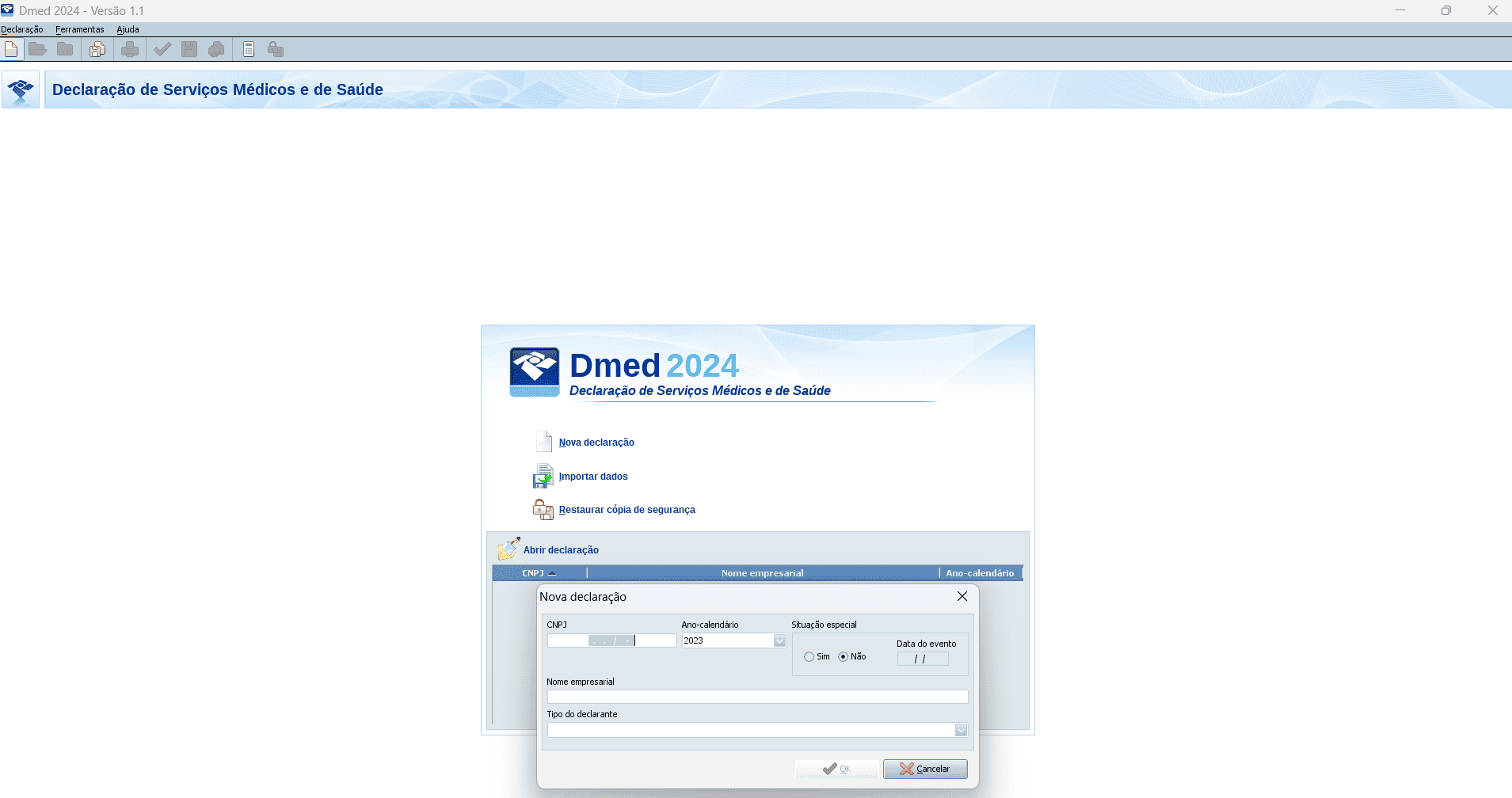Image resolution: width=1512 pixels, height=798 pixels.
Task: Open the Ferramentas menu
Action: (78, 29)
